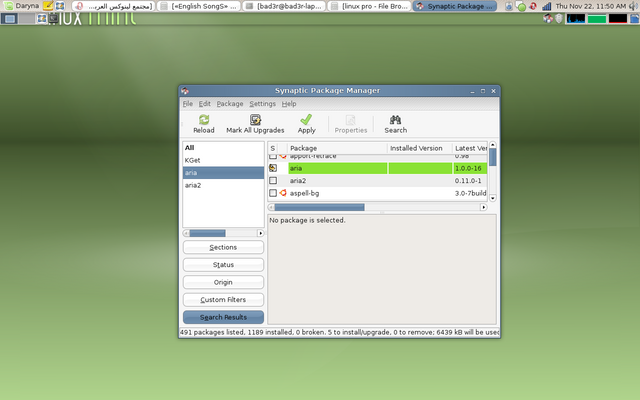Click network signal bars icon in tray
Screen dimensions: 640x400
pos(547,6)
